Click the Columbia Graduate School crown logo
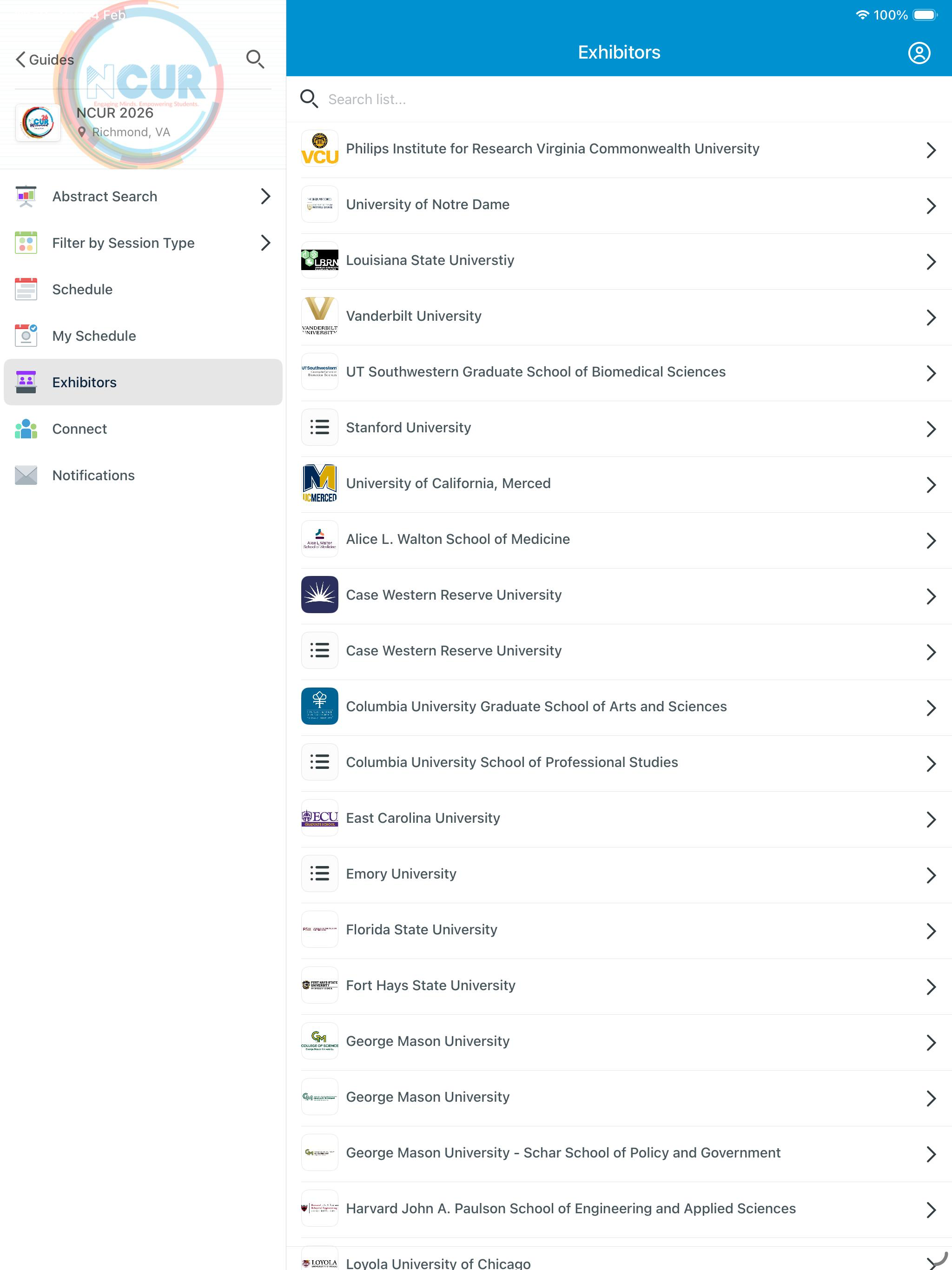 320,706
